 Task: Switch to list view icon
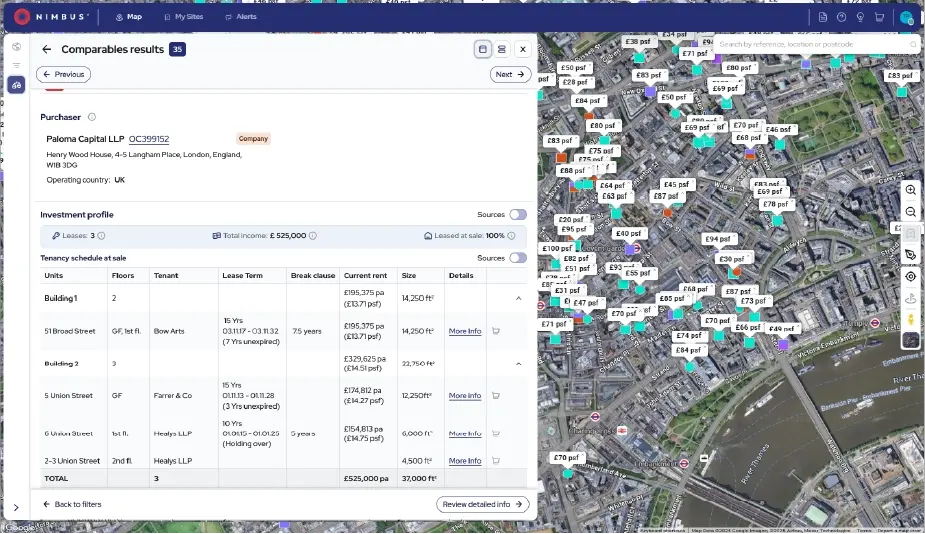tap(501, 50)
